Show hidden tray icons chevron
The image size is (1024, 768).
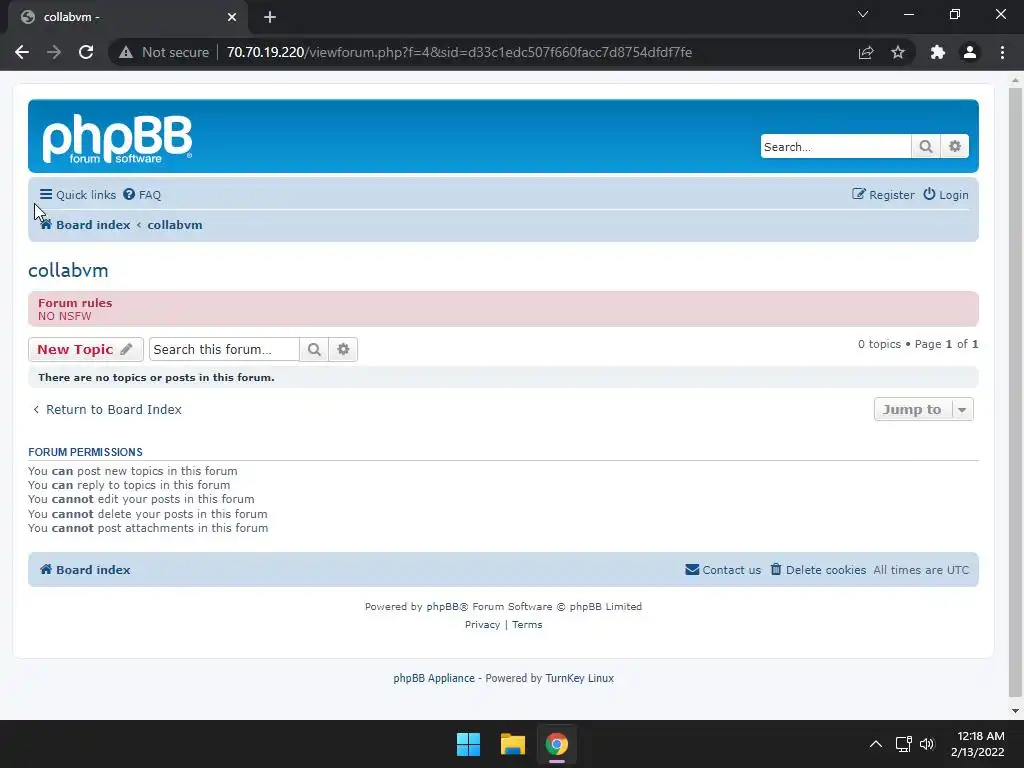[876, 744]
